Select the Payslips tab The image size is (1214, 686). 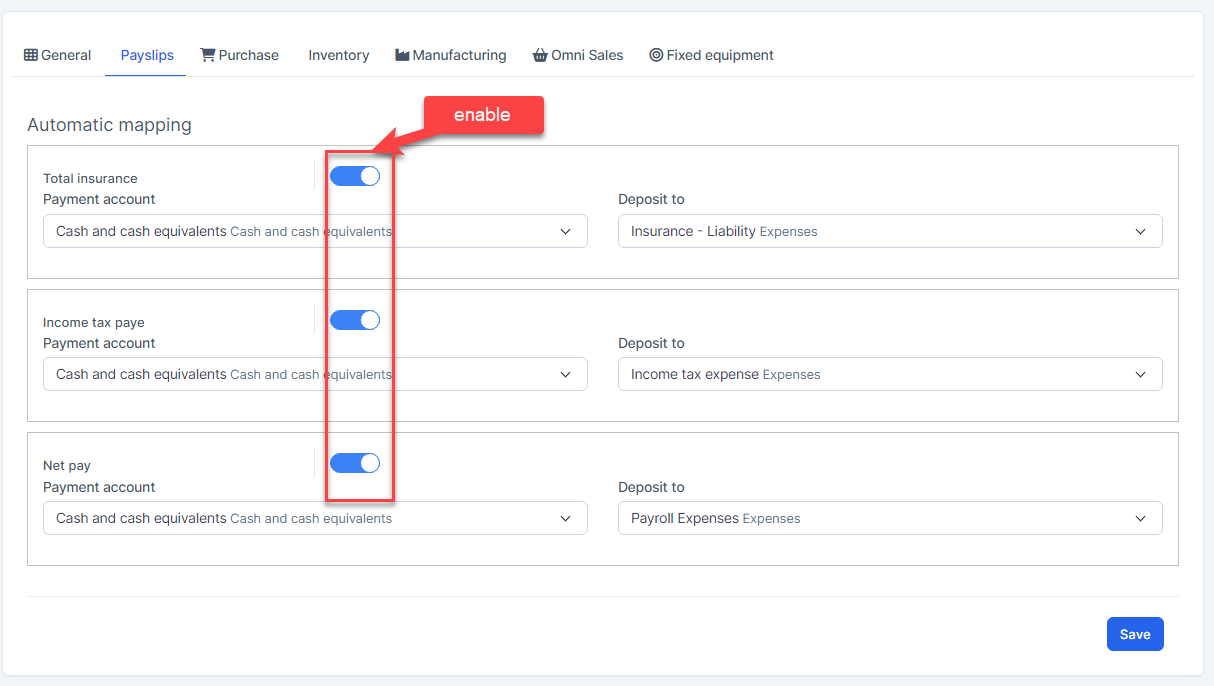coord(147,55)
